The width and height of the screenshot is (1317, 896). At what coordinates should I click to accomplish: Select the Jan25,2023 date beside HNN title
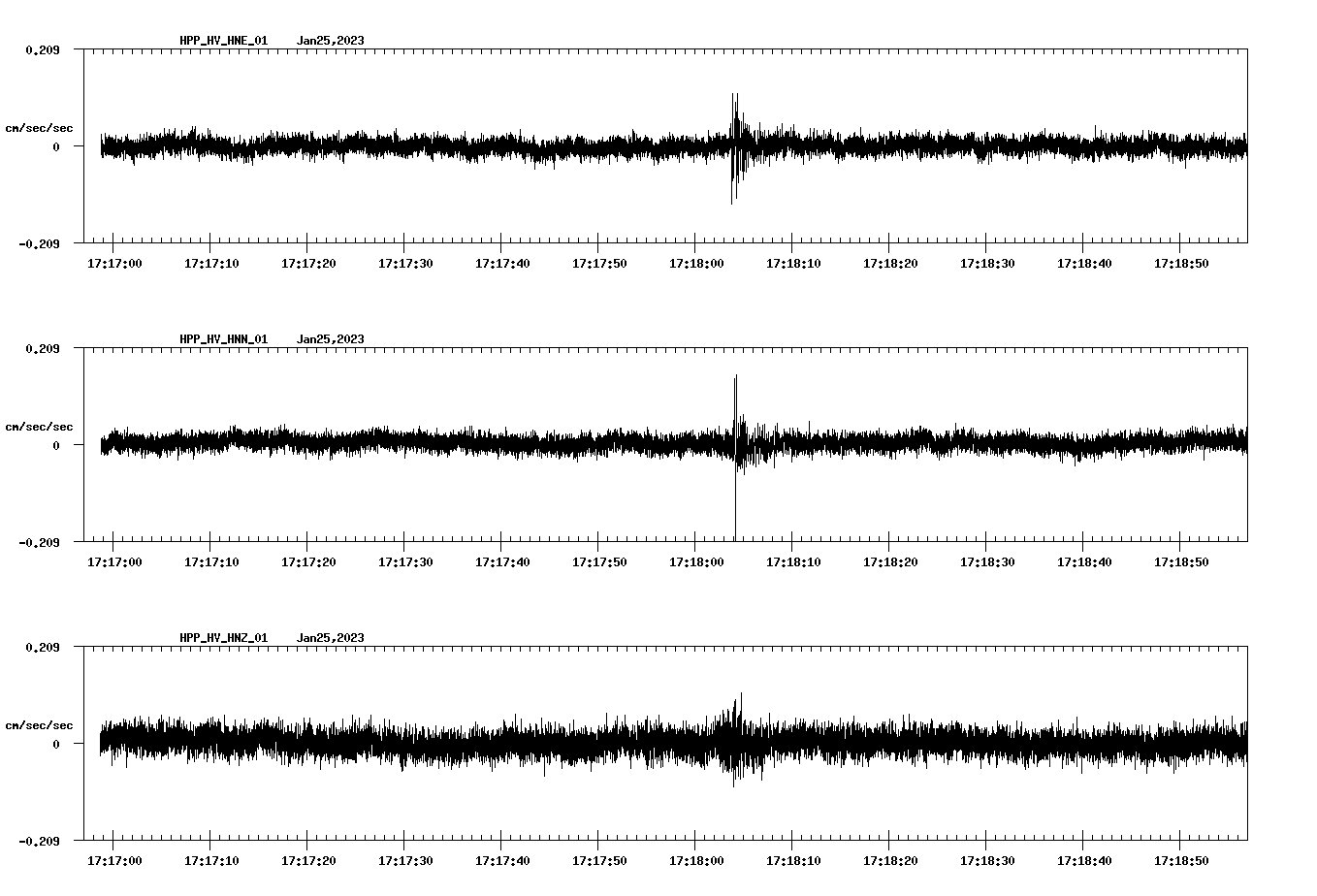pos(331,339)
